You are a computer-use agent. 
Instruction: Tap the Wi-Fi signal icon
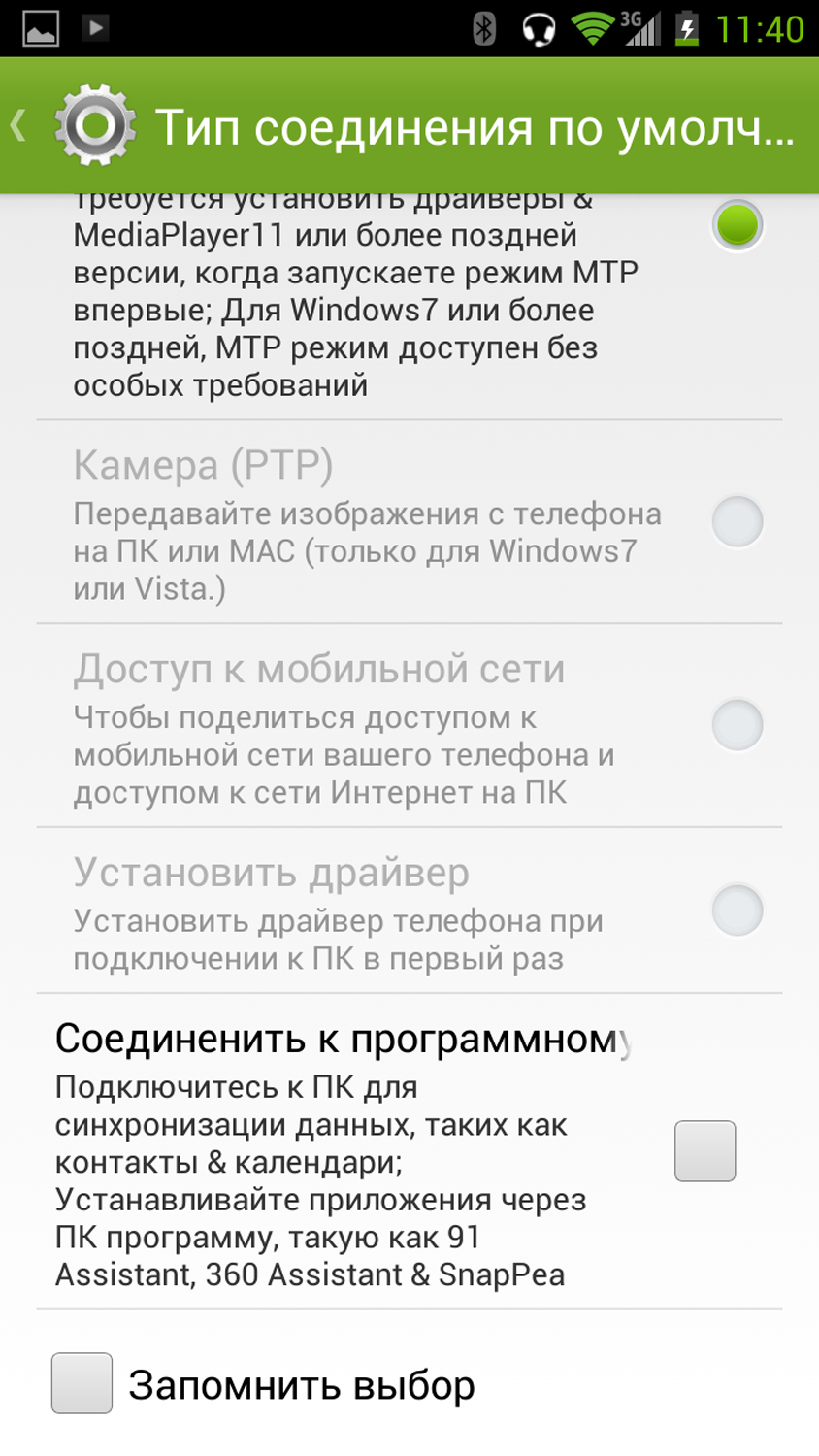[x=591, y=28]
